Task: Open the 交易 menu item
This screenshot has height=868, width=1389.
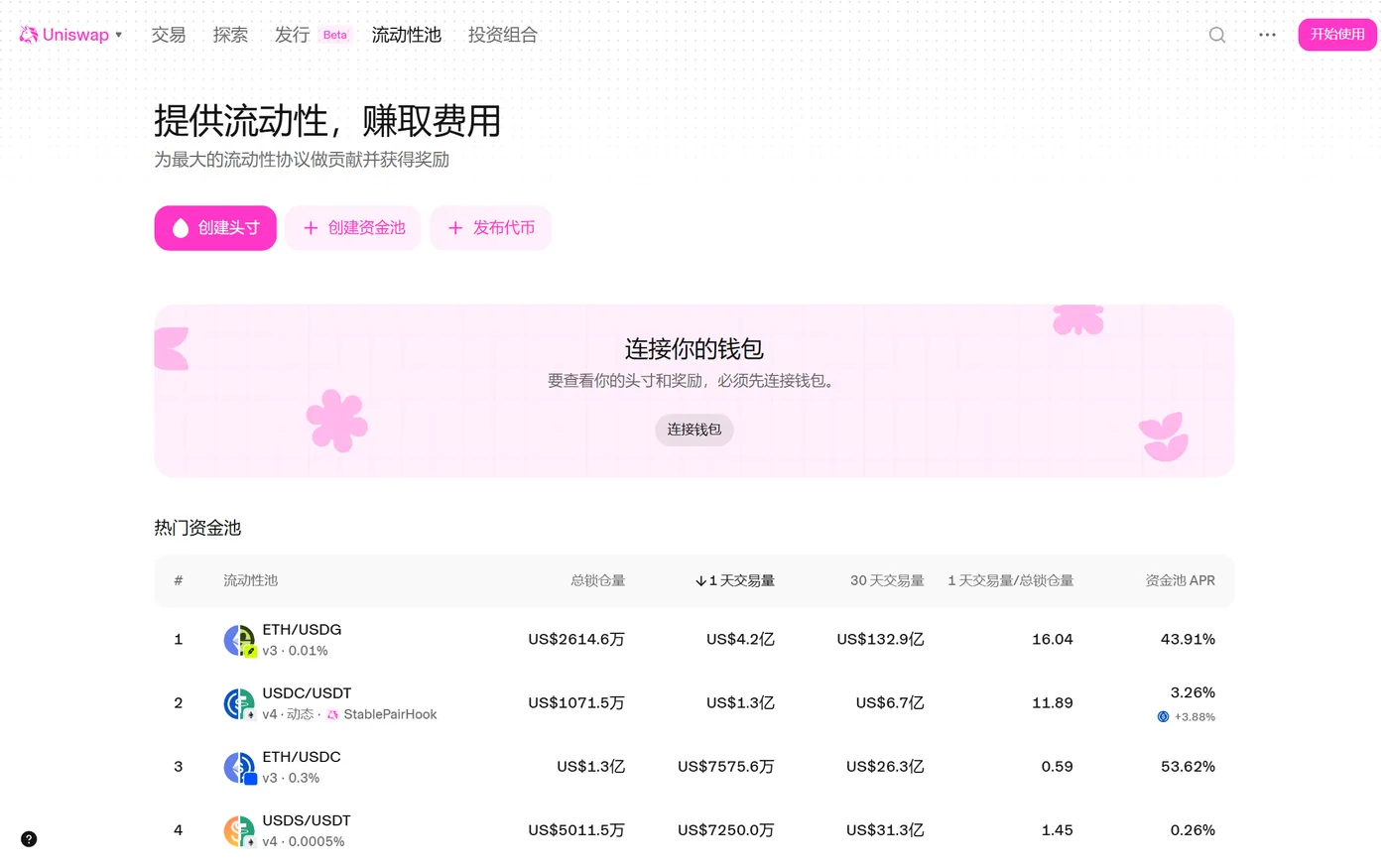Action: coord(169,35)
